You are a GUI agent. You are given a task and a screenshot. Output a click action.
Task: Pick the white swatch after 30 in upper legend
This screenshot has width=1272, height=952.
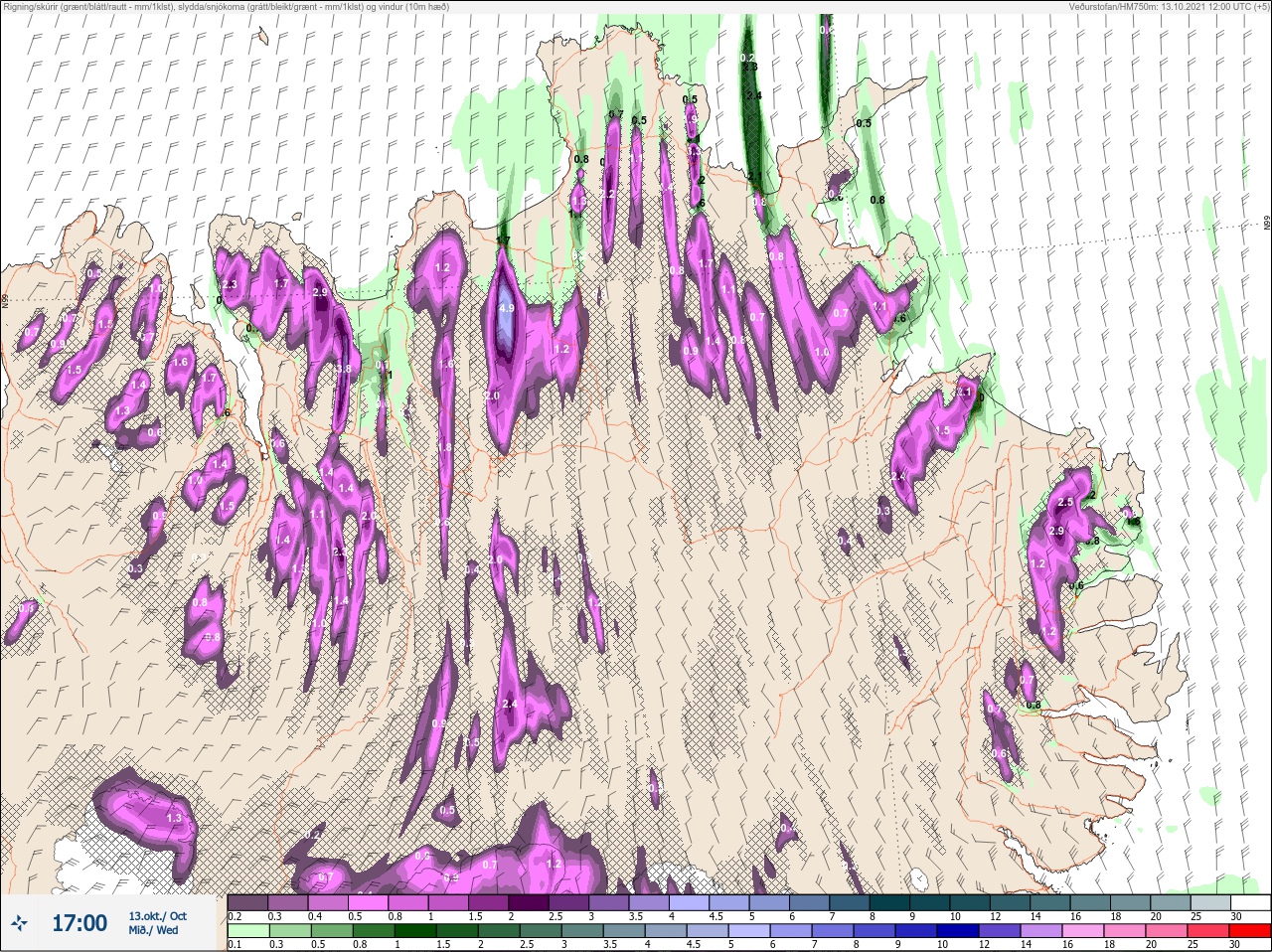[1249, 903]
